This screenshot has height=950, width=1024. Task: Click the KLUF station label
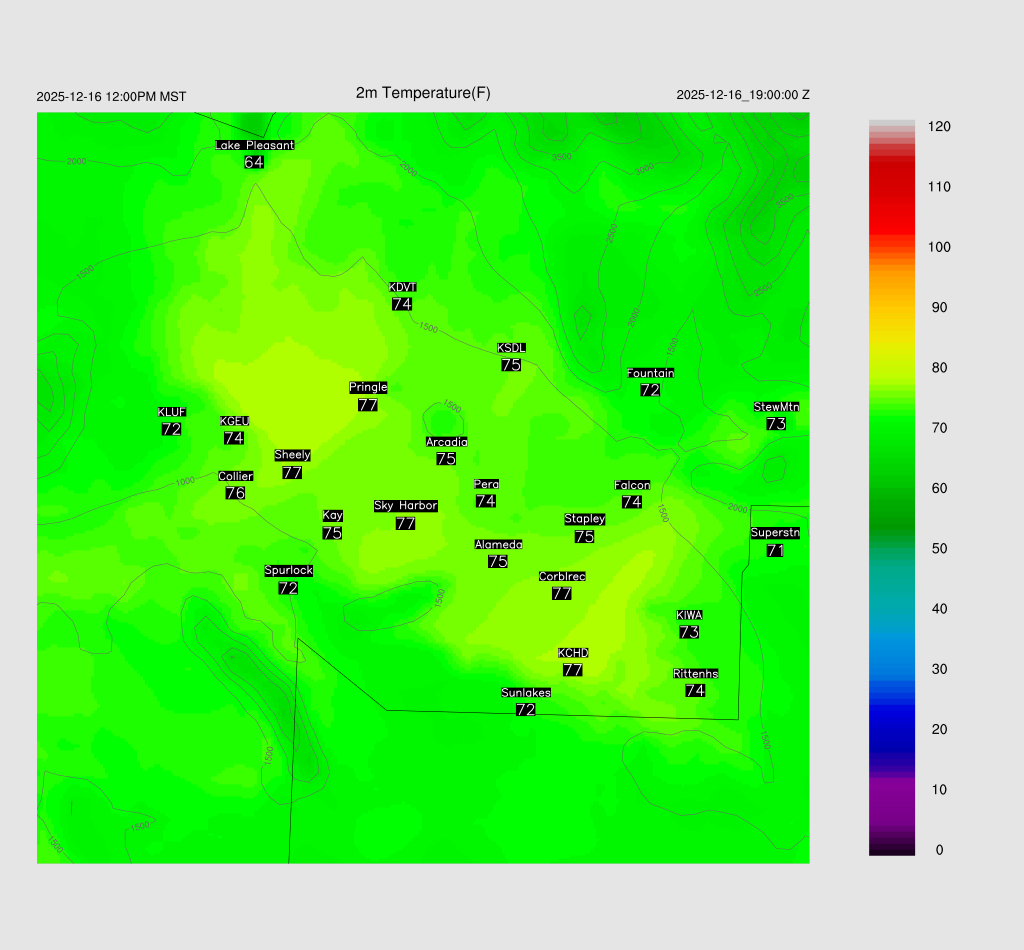[171, 412]
